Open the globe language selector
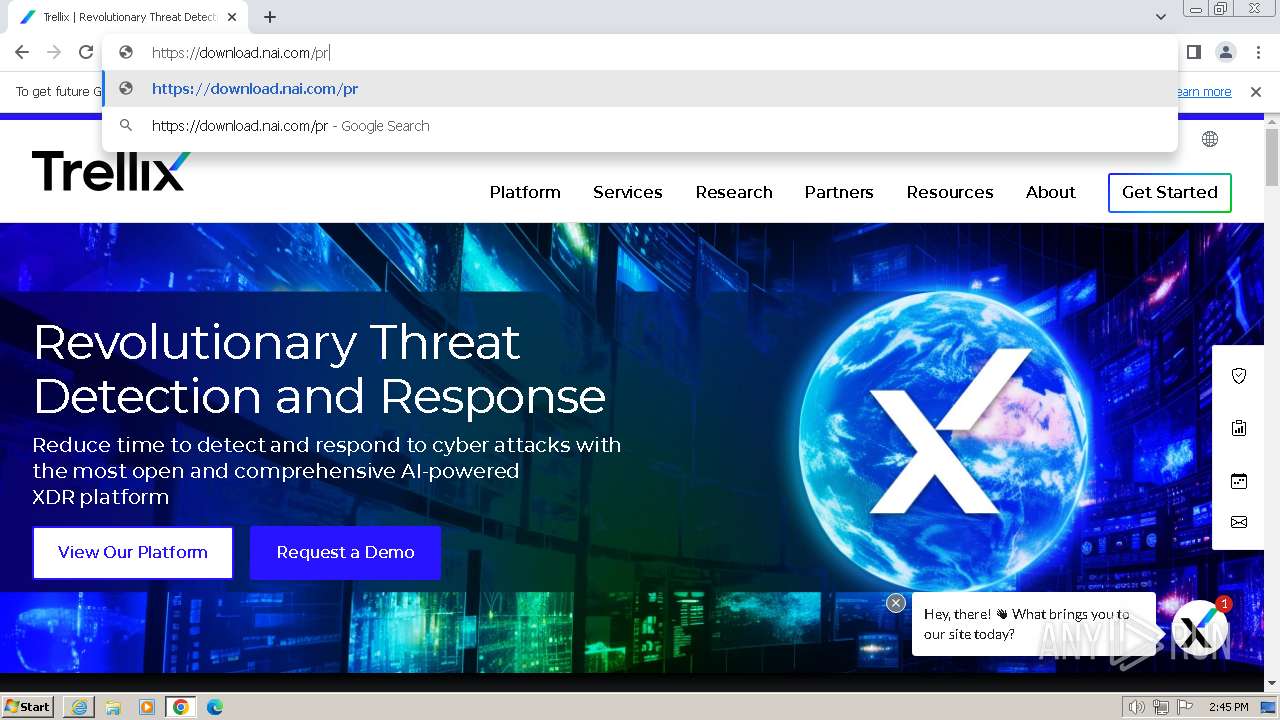Screen dimensions: 1280x720 click(x=1210, y=139)
